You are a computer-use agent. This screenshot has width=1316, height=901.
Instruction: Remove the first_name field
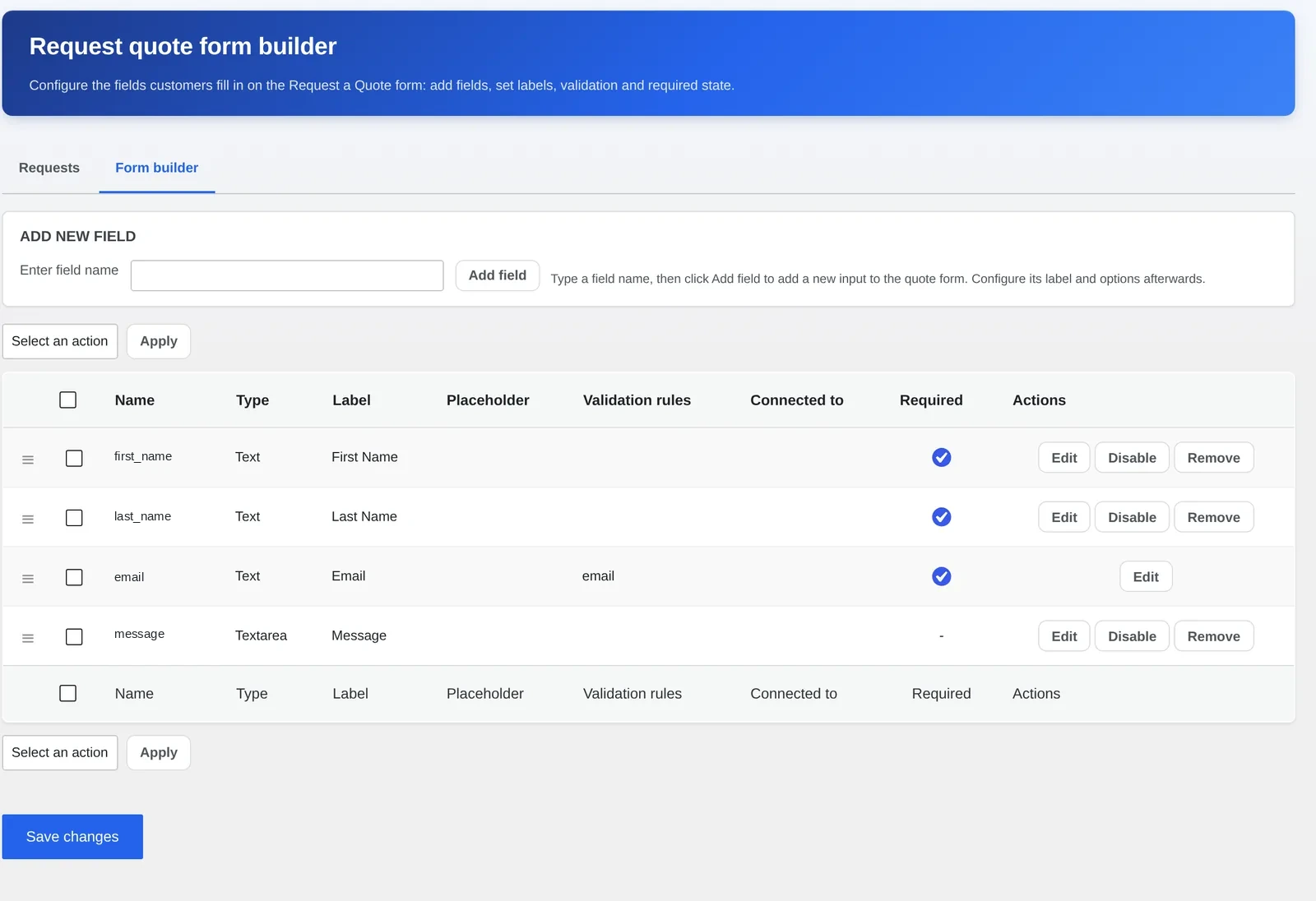1214,457
